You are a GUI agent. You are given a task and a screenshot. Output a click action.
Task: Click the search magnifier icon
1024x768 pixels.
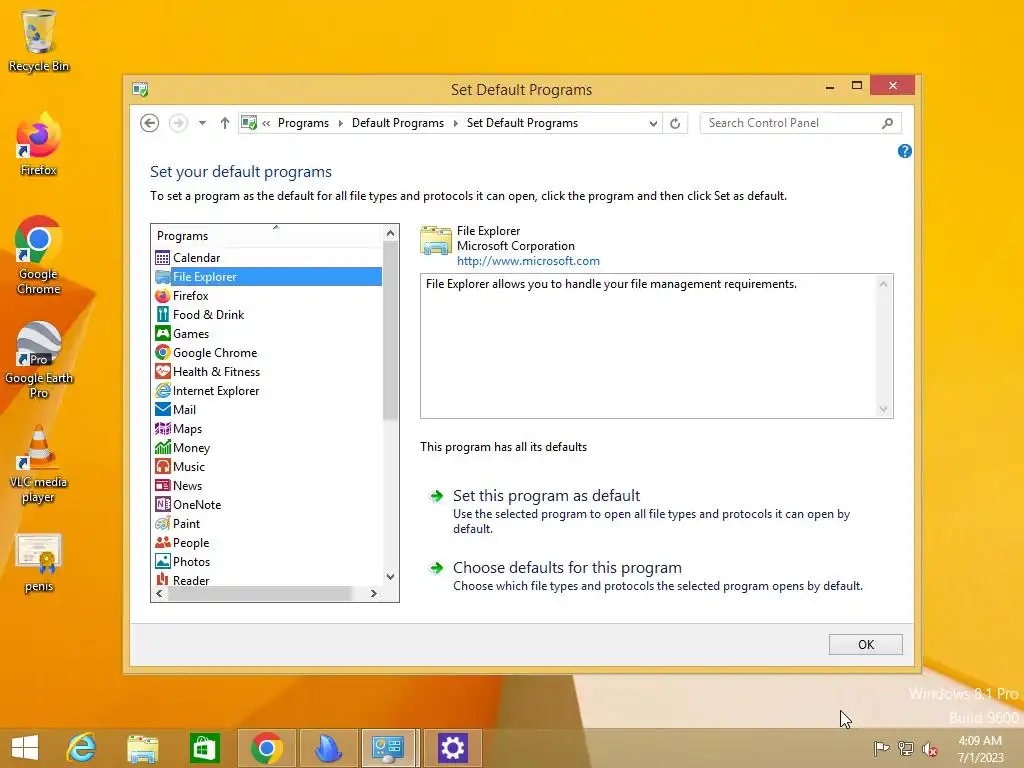[888, 123]
